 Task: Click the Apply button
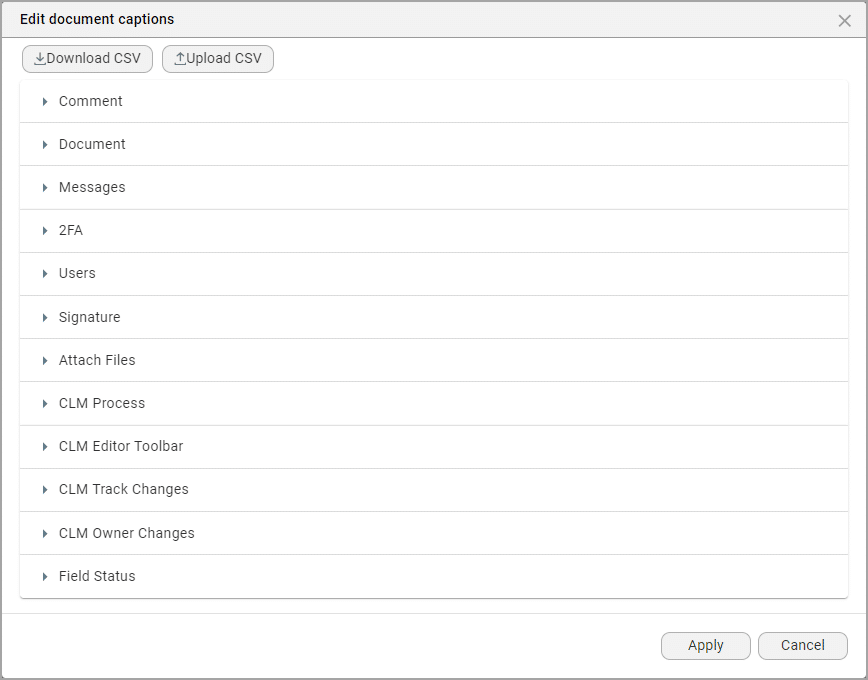coord(705,645)
